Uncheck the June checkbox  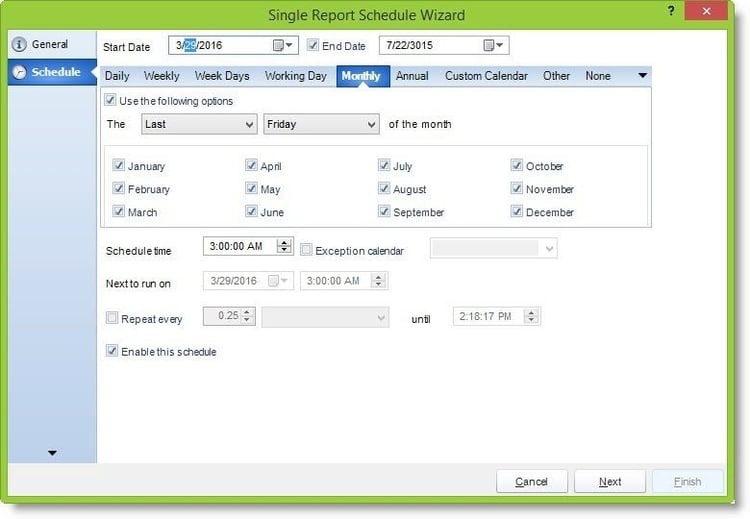click(x=251, y=211)
